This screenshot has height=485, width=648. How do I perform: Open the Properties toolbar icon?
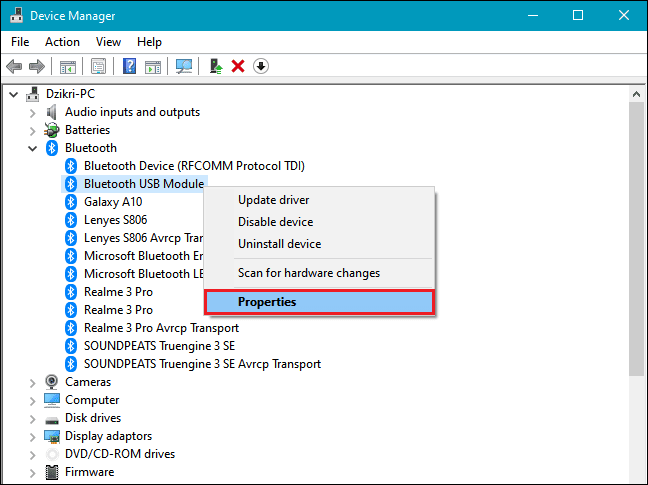click(98, 66)
